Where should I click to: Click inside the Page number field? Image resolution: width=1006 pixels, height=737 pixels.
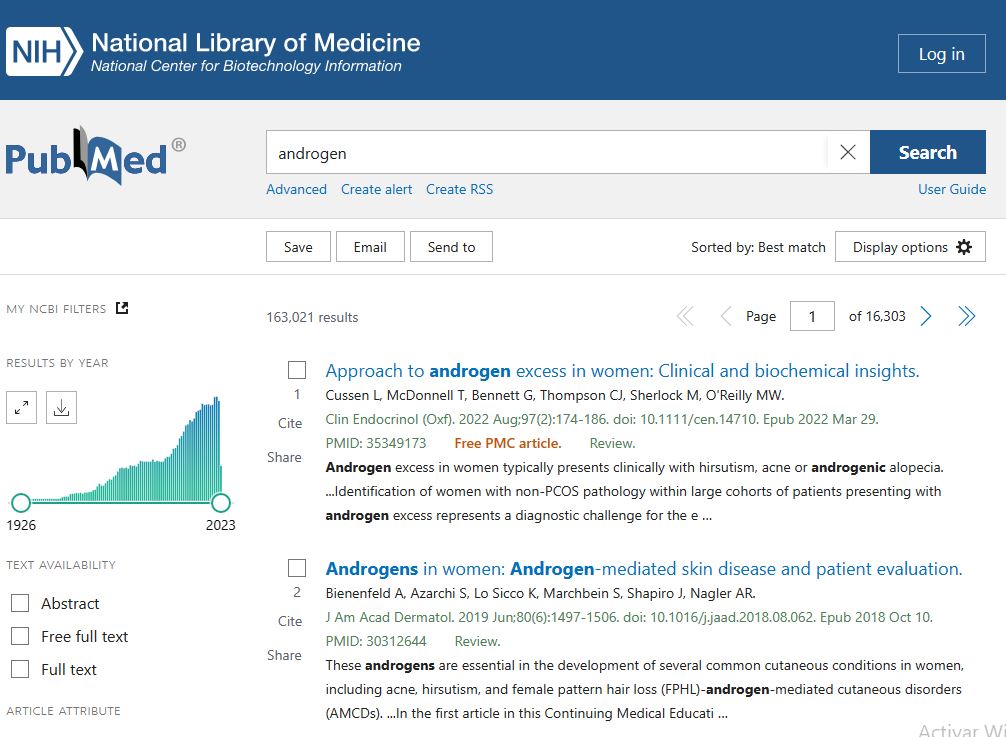pyautogui.click(x=812, y=316)
